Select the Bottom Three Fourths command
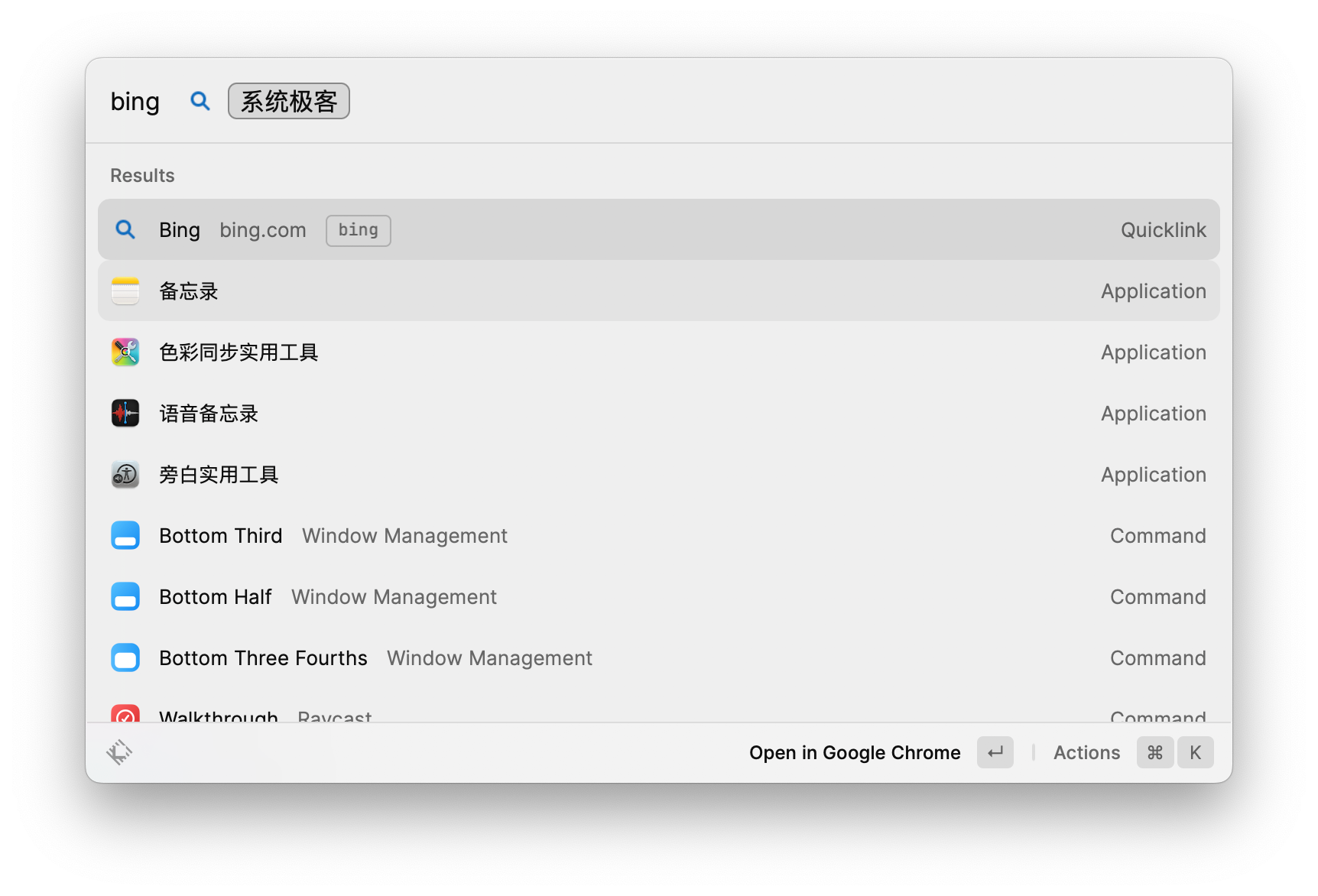The width and height of the screenshot is (1318, 896). 659,657
